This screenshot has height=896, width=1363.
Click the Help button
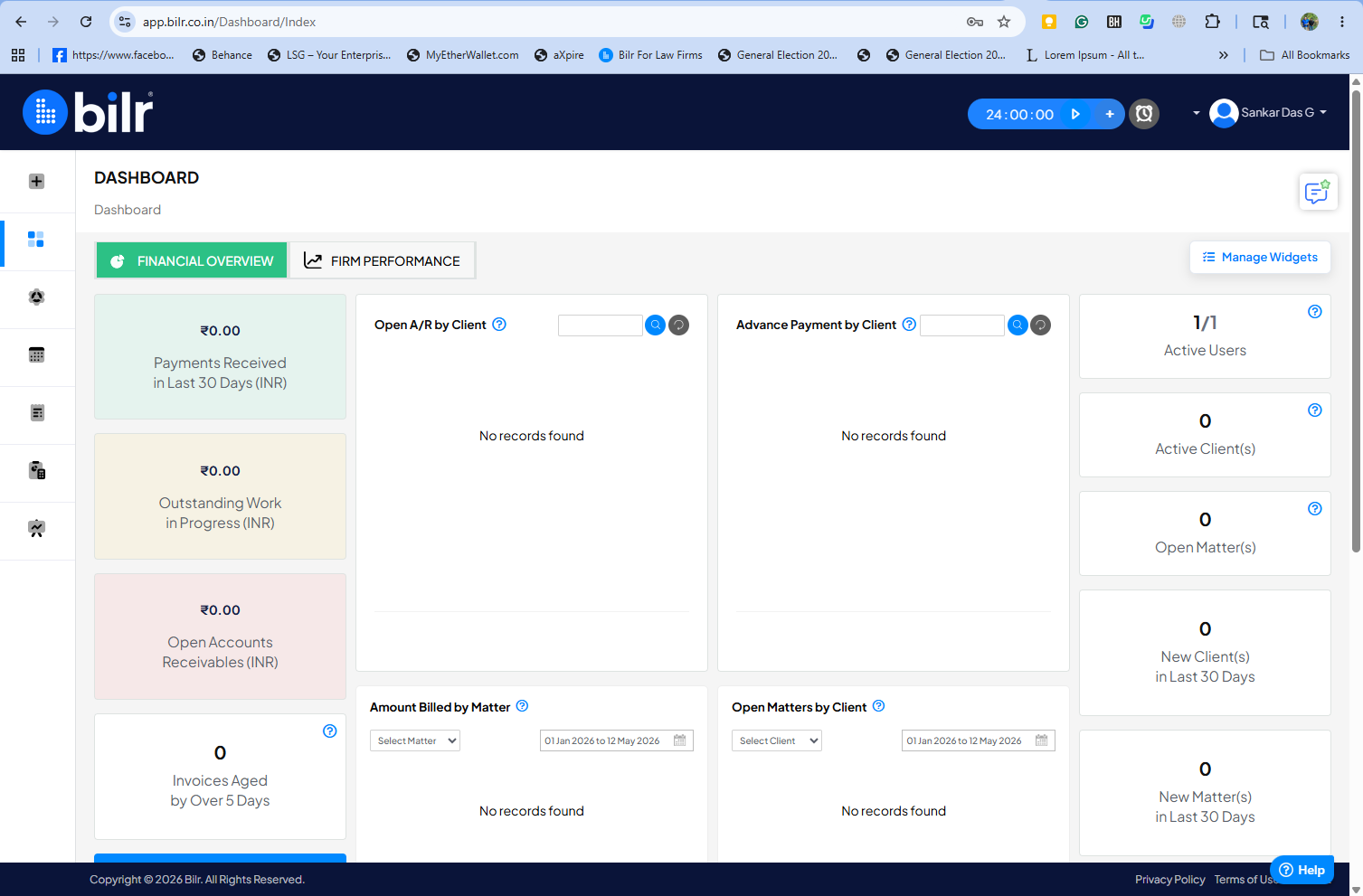point(1302,870)
